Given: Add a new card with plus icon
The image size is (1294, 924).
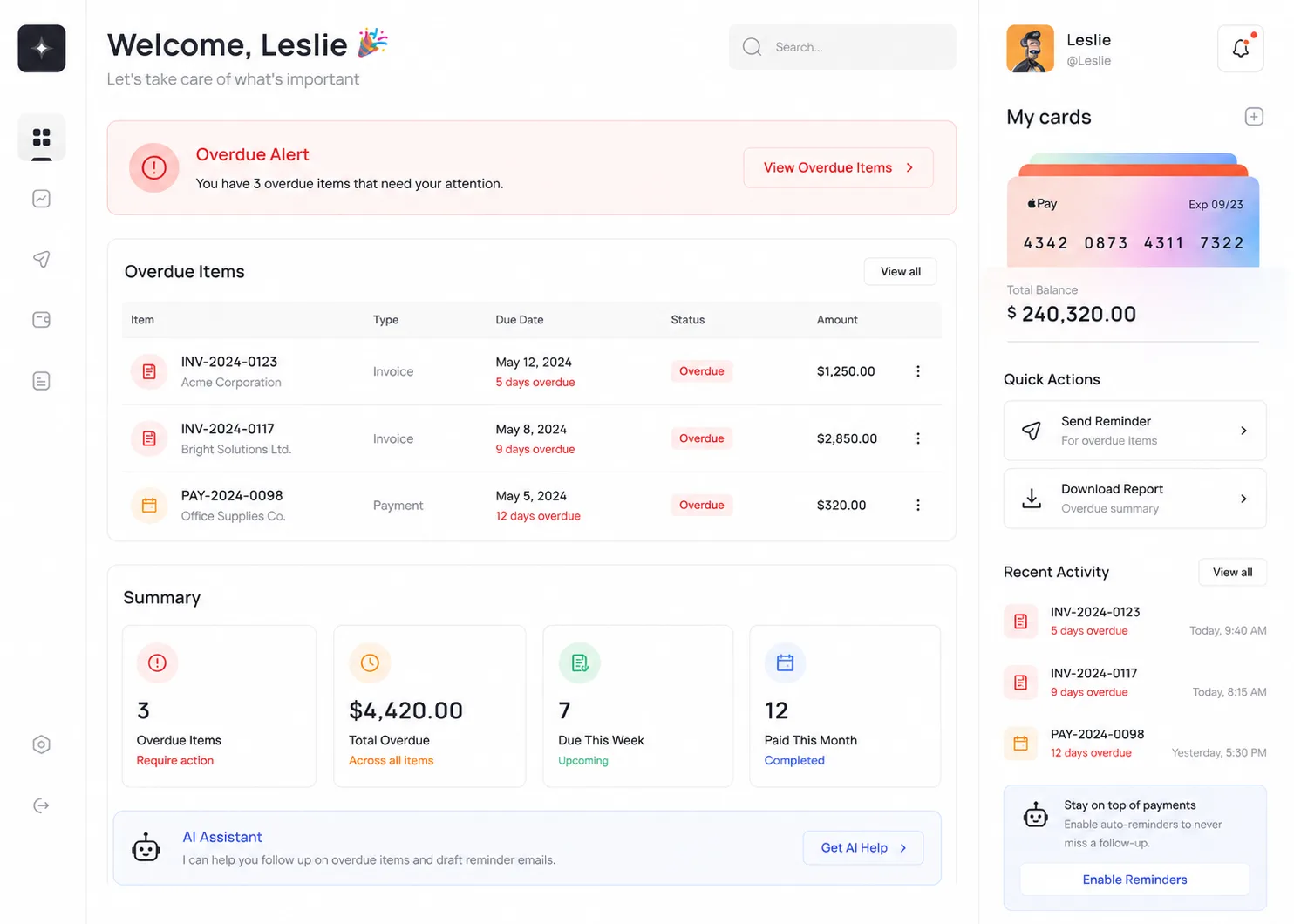Looking at the screenshot, I should click(x=1254, y=117).
